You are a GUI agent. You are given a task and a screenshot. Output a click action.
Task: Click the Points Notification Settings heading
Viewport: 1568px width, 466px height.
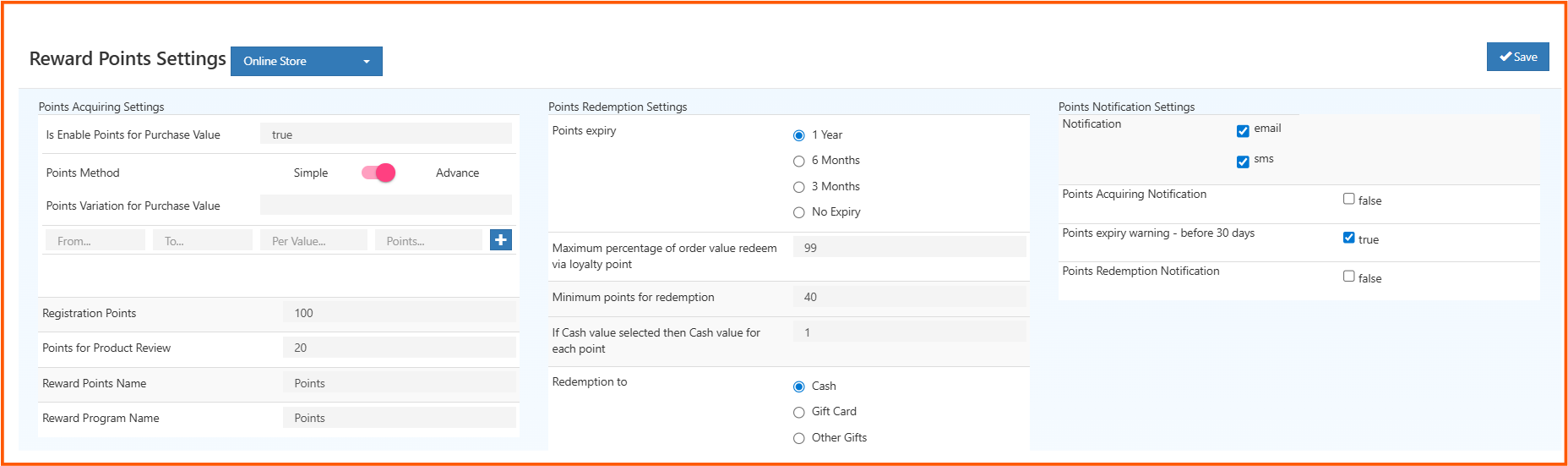coord(1126,107)
